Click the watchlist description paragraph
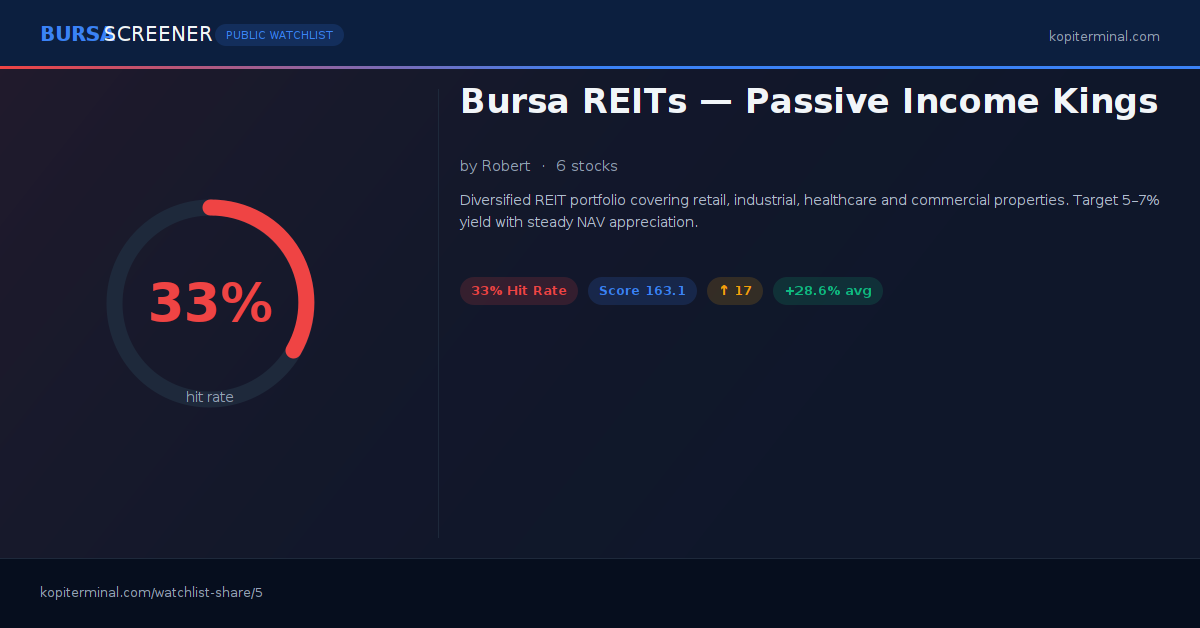This screenshot has width=1200, height=628. [809, 211]
